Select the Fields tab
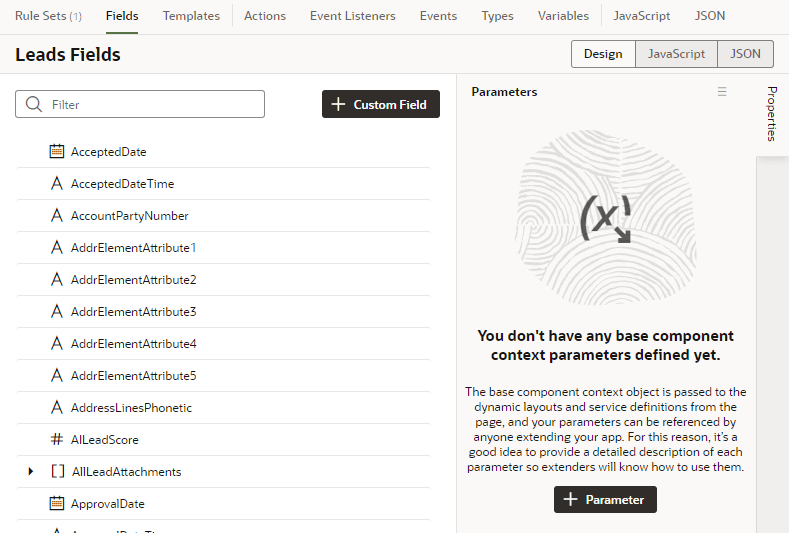 tap(122, 16)
